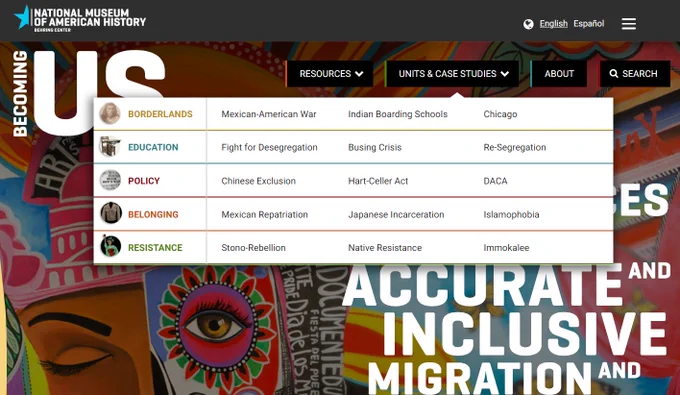Click the Borderlands portrait thumbnail
The image size is (680, 395).
pos(110,114)
